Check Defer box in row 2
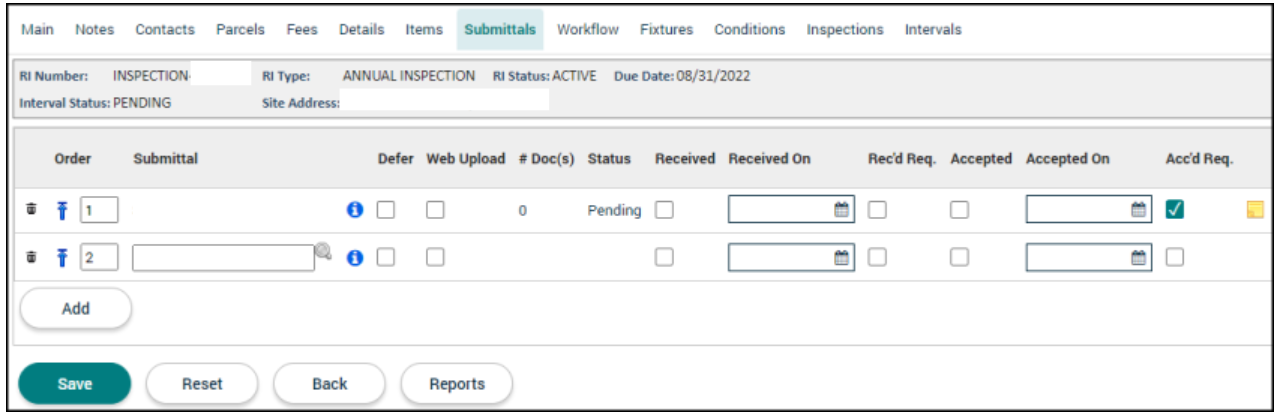Image resolution: width=1281 pixels, height=418 pixels. coord(385,257)
